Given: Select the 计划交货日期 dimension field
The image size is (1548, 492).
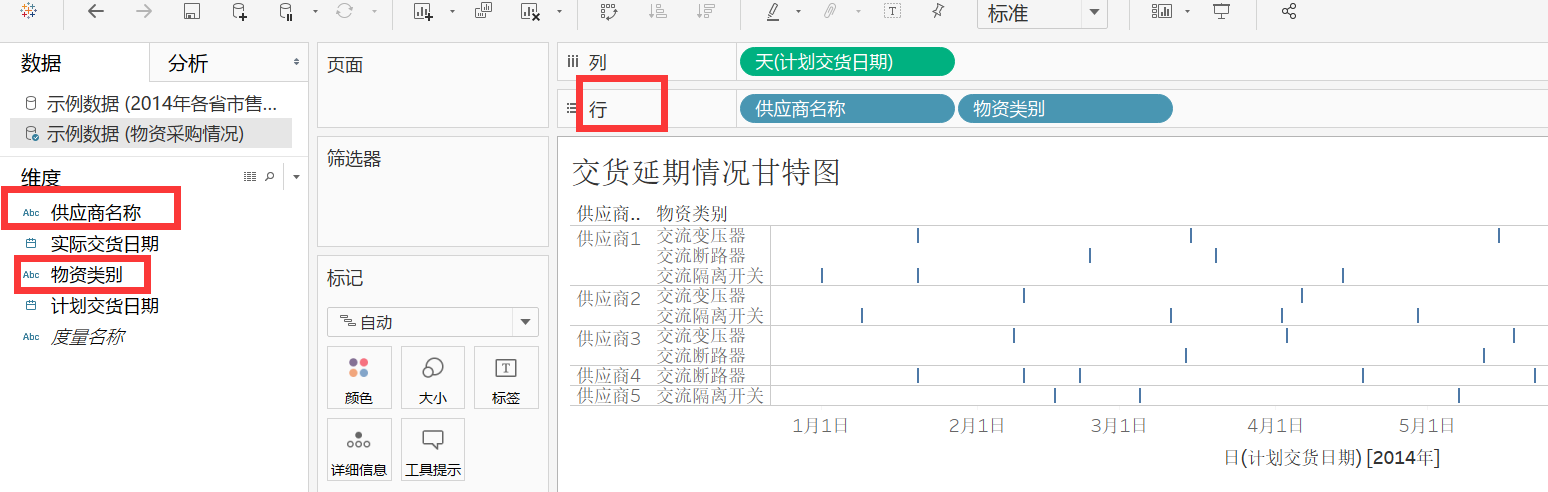Looking at the screenshot, I should point(105,306).
